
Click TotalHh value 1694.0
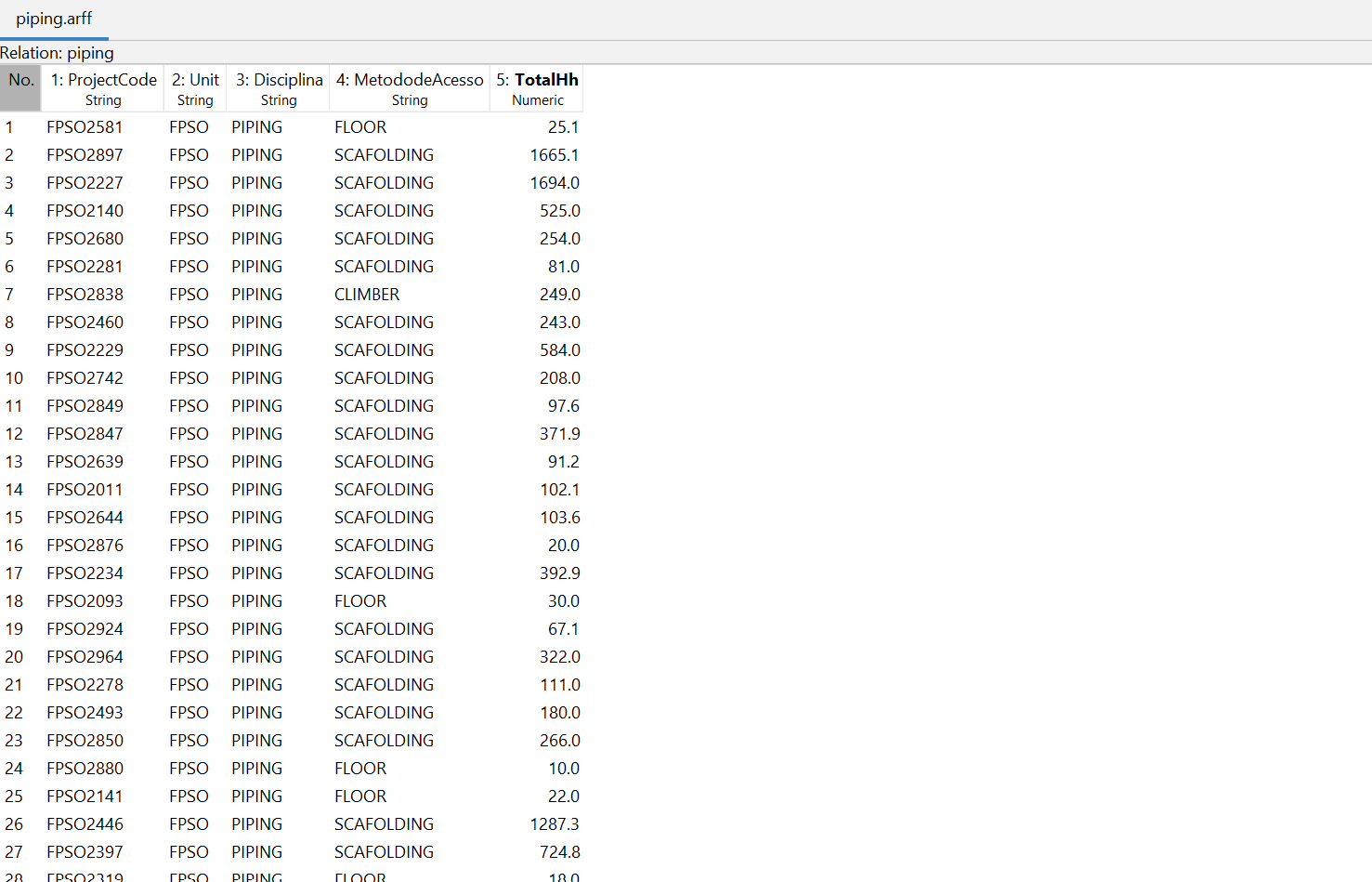[555, 183]
